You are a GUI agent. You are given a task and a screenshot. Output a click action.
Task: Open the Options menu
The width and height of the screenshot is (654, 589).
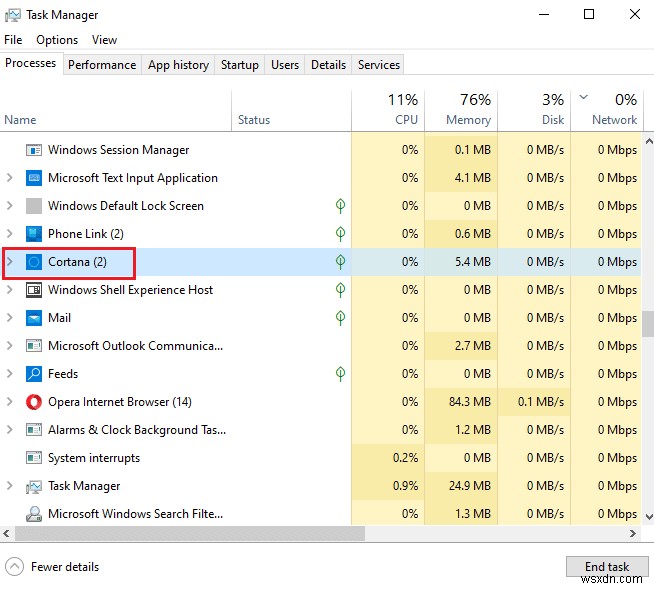(57, 40)
